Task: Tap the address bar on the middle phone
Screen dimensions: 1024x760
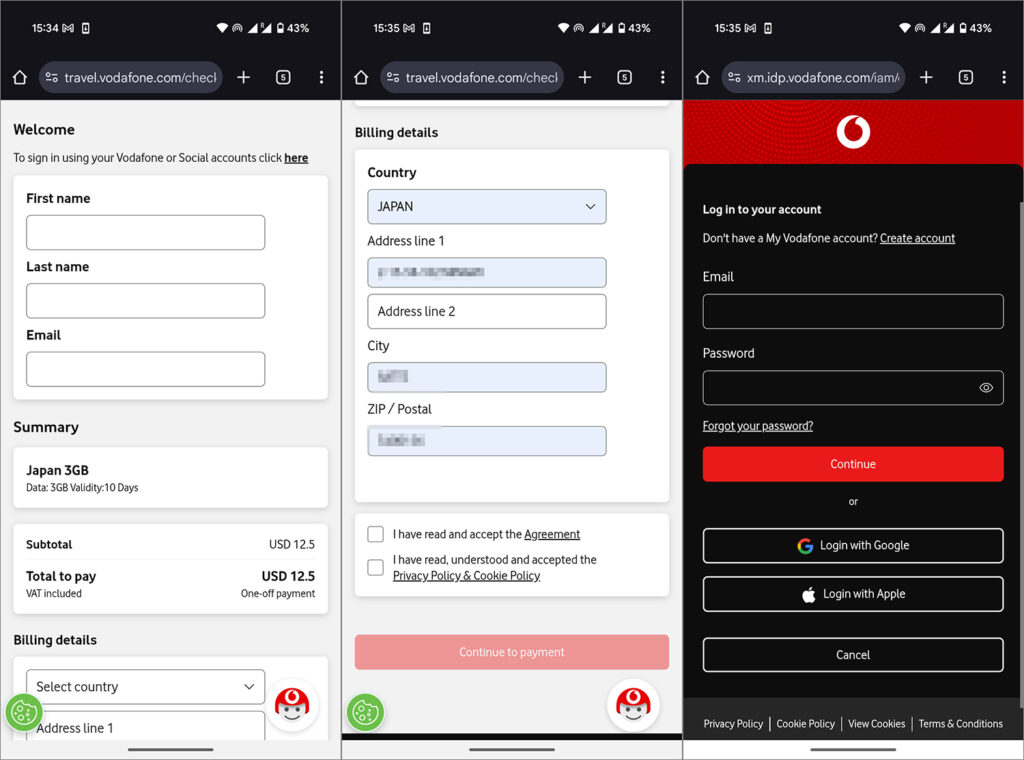Action: click(472, 78)
